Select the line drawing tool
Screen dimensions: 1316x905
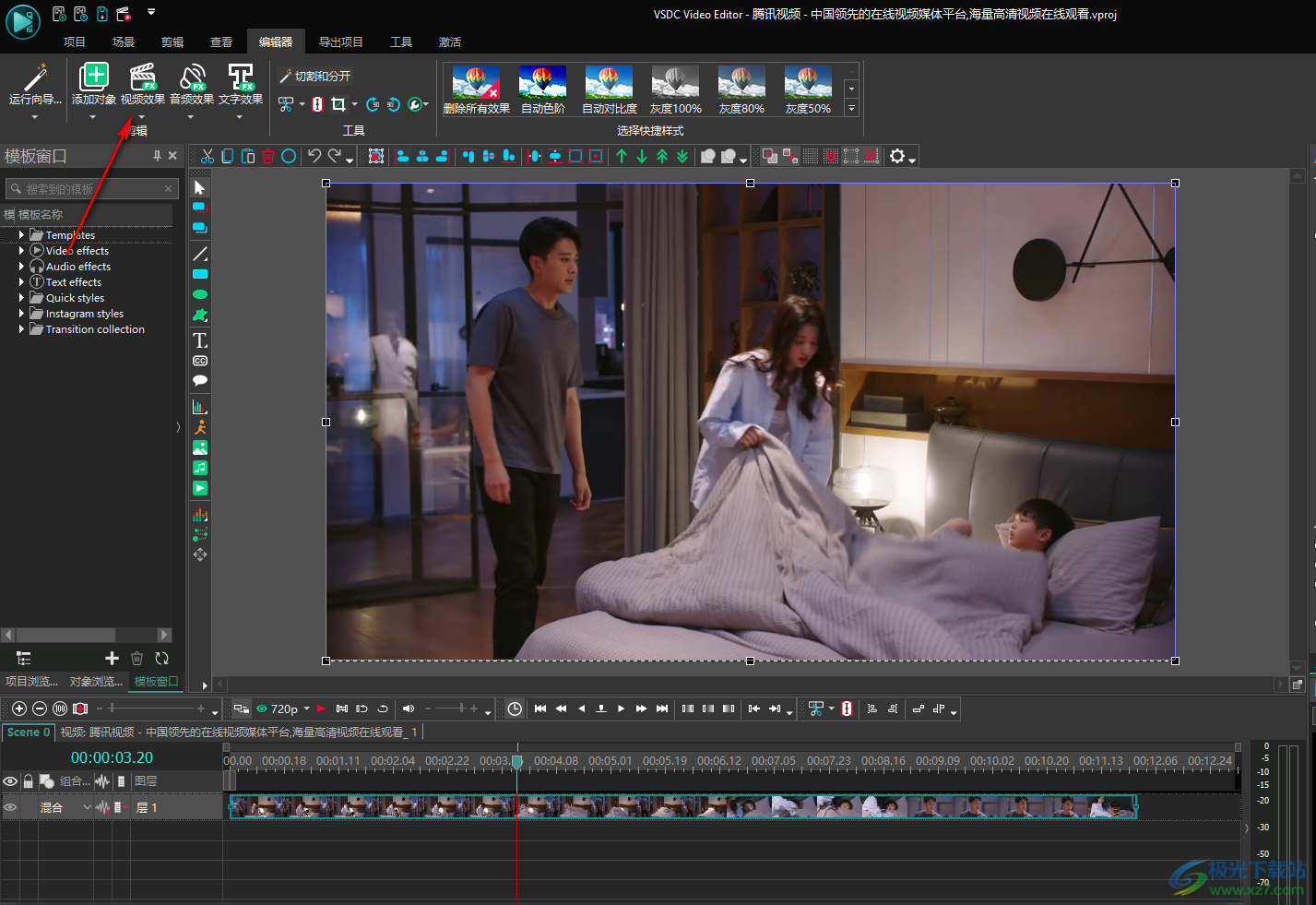[x=200, y=254]
